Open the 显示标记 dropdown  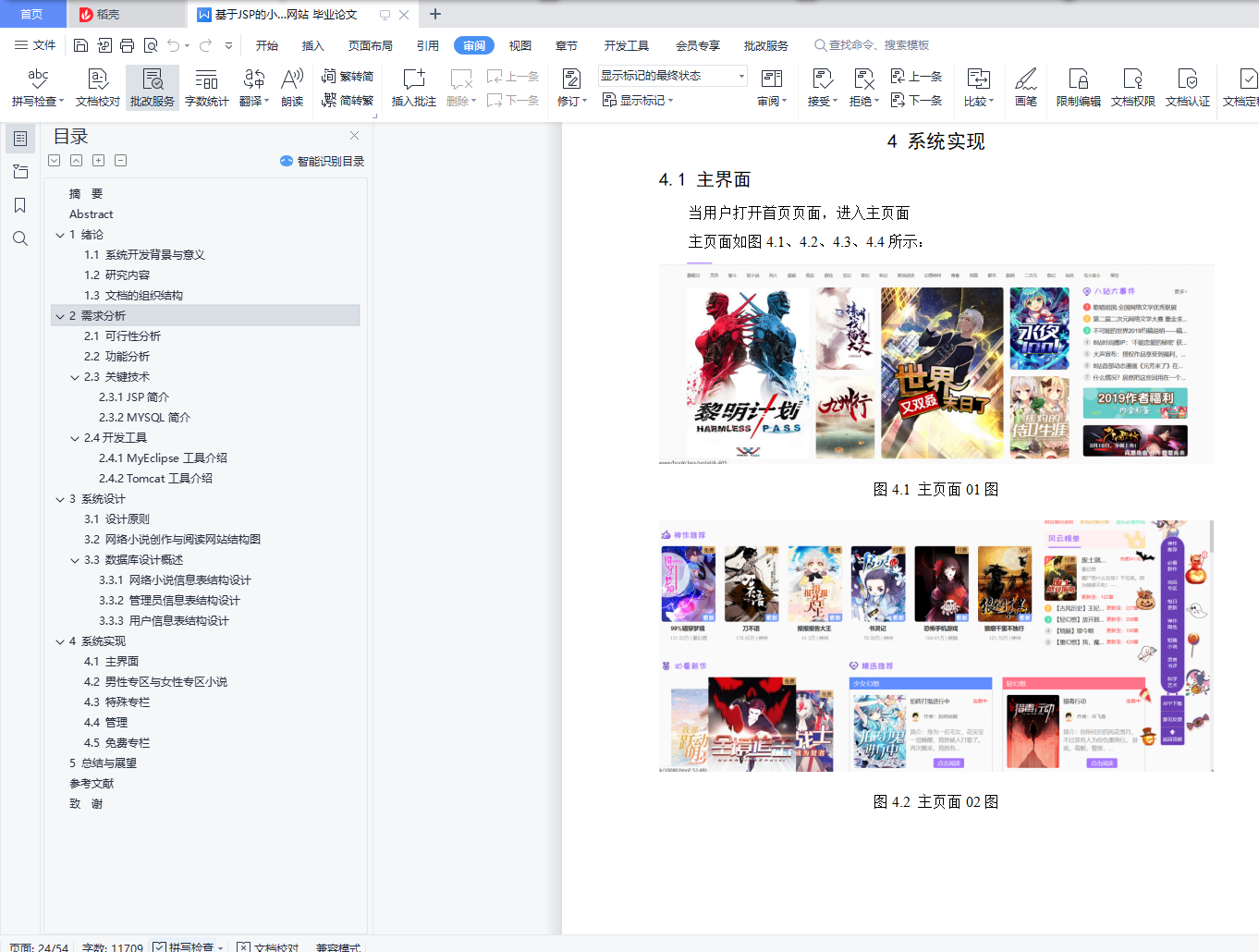[638, 100]
